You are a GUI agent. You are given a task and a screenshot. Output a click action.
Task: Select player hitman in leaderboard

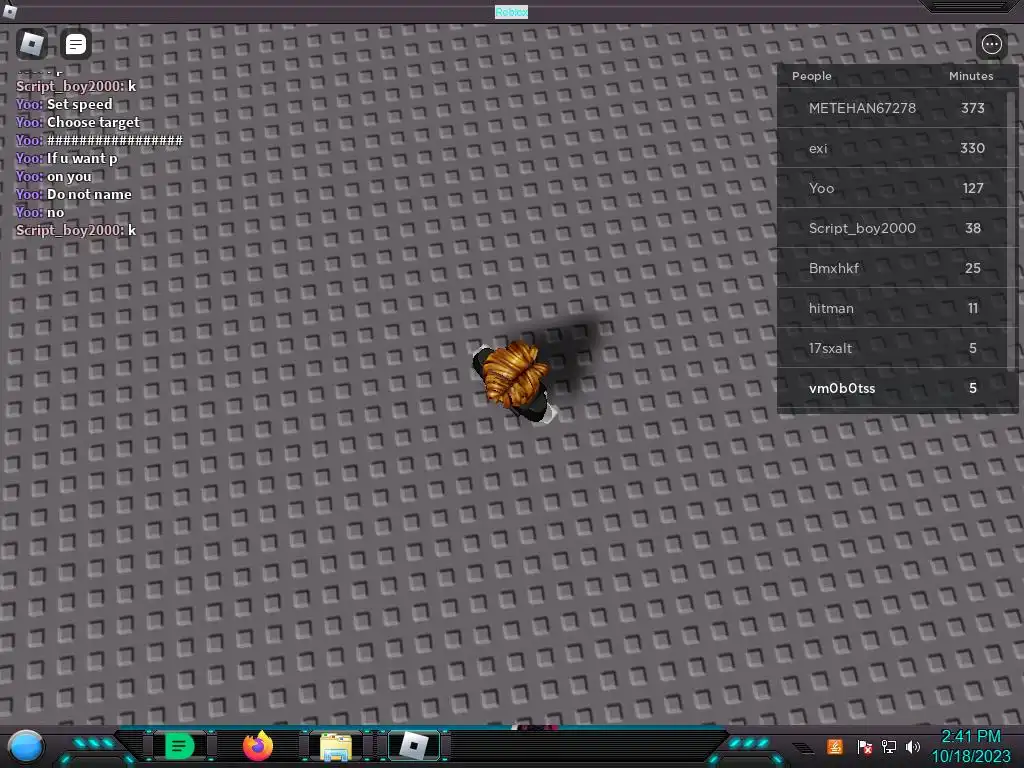(892, 308)
